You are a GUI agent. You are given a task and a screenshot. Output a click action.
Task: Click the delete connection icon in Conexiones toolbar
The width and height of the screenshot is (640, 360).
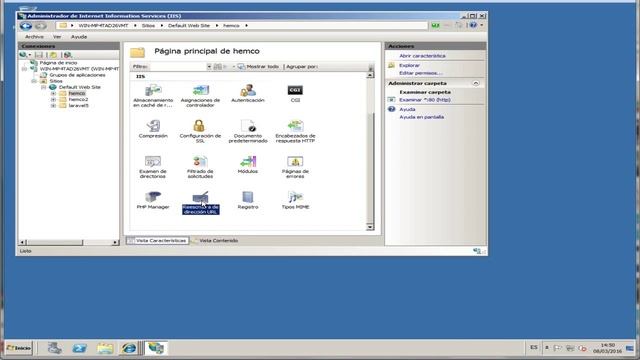pyautogui.click(x=68, y=55)
